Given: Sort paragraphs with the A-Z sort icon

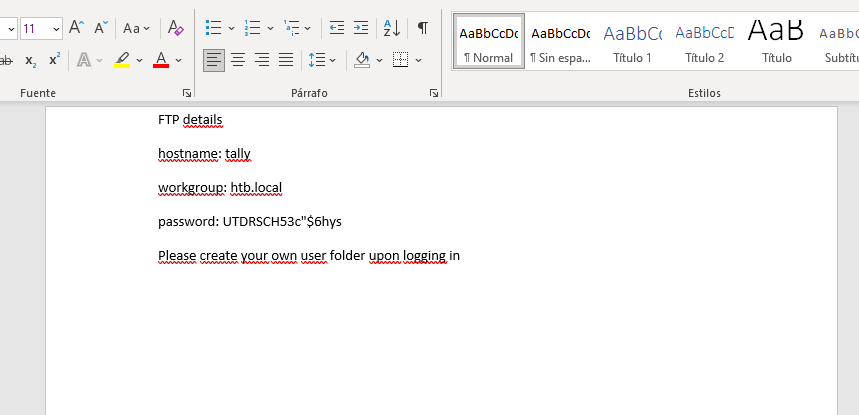Looking at the screenshot, I should [x=392, y=28].
